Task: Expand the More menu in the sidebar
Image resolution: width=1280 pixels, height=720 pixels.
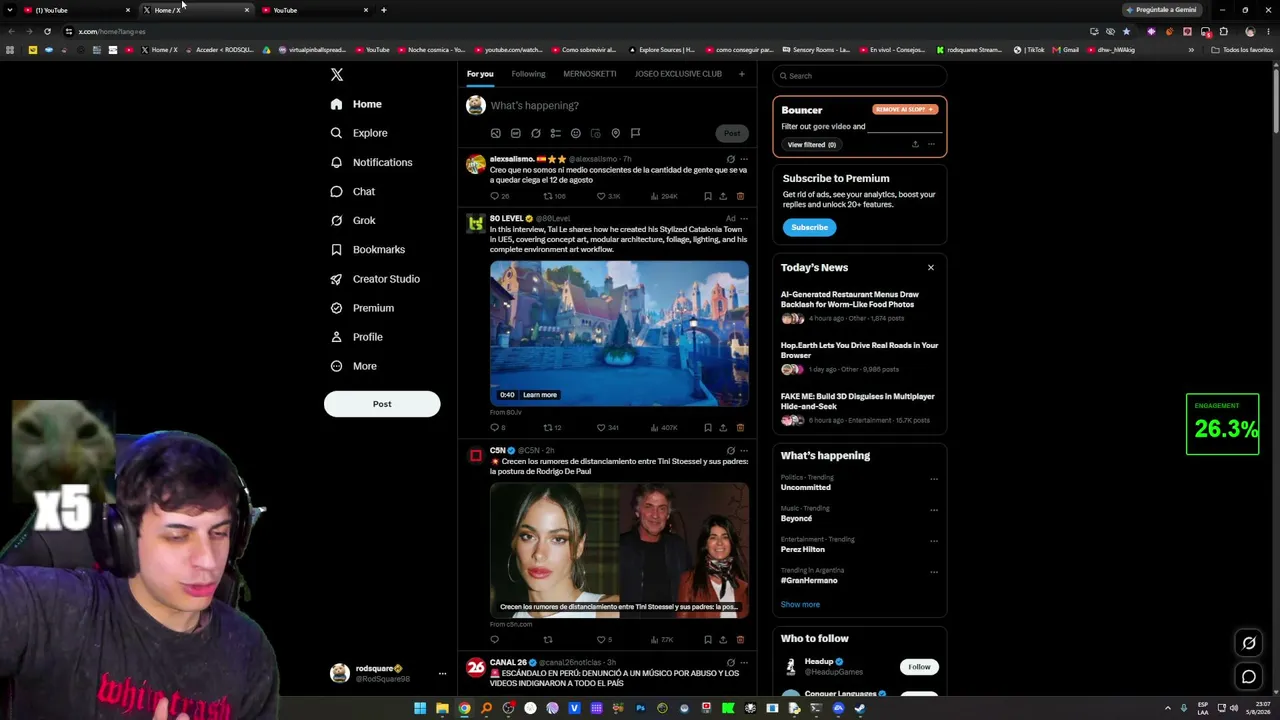Action: click(353, 366)
